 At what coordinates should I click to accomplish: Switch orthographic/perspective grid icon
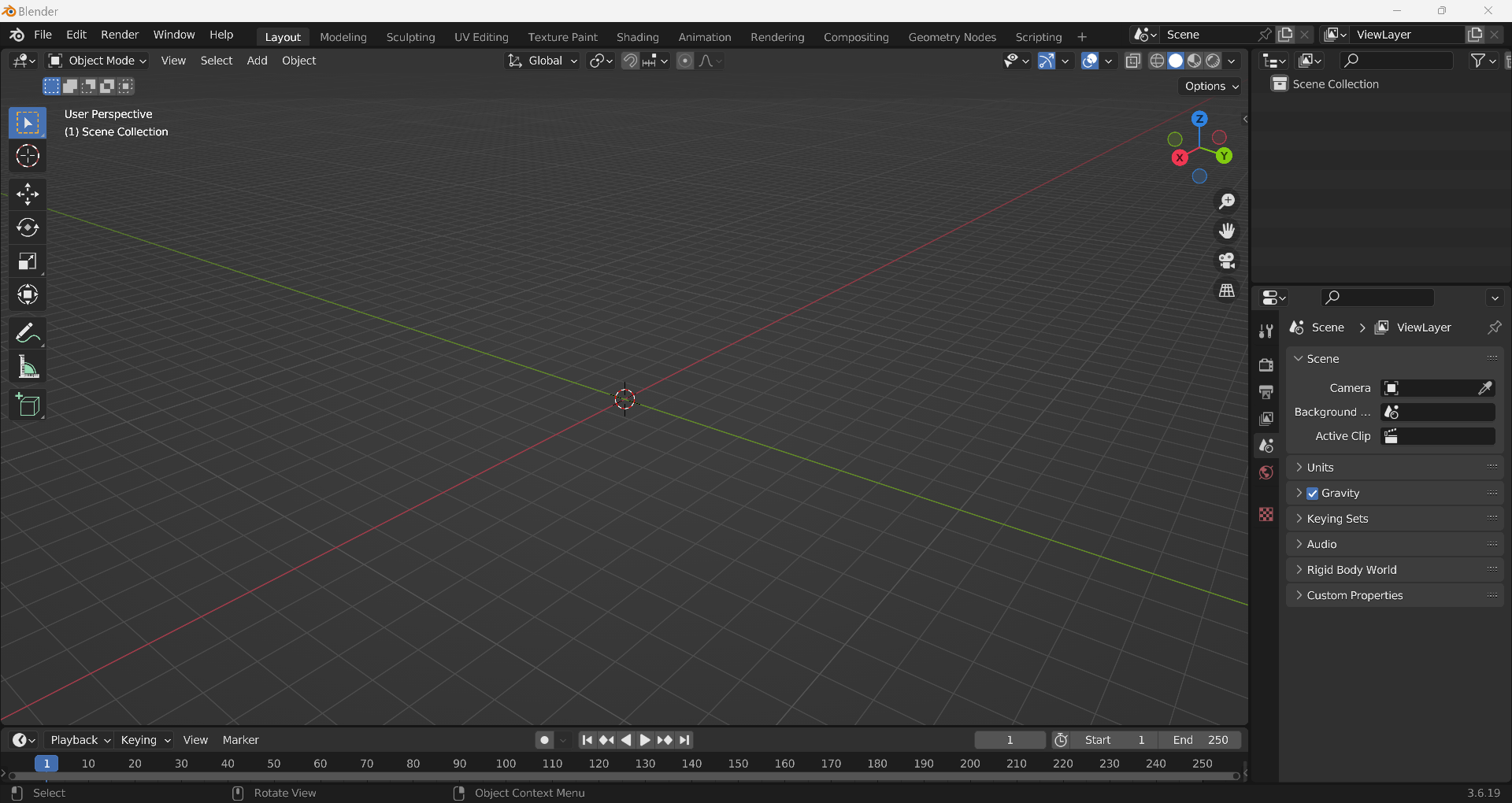1227,290
